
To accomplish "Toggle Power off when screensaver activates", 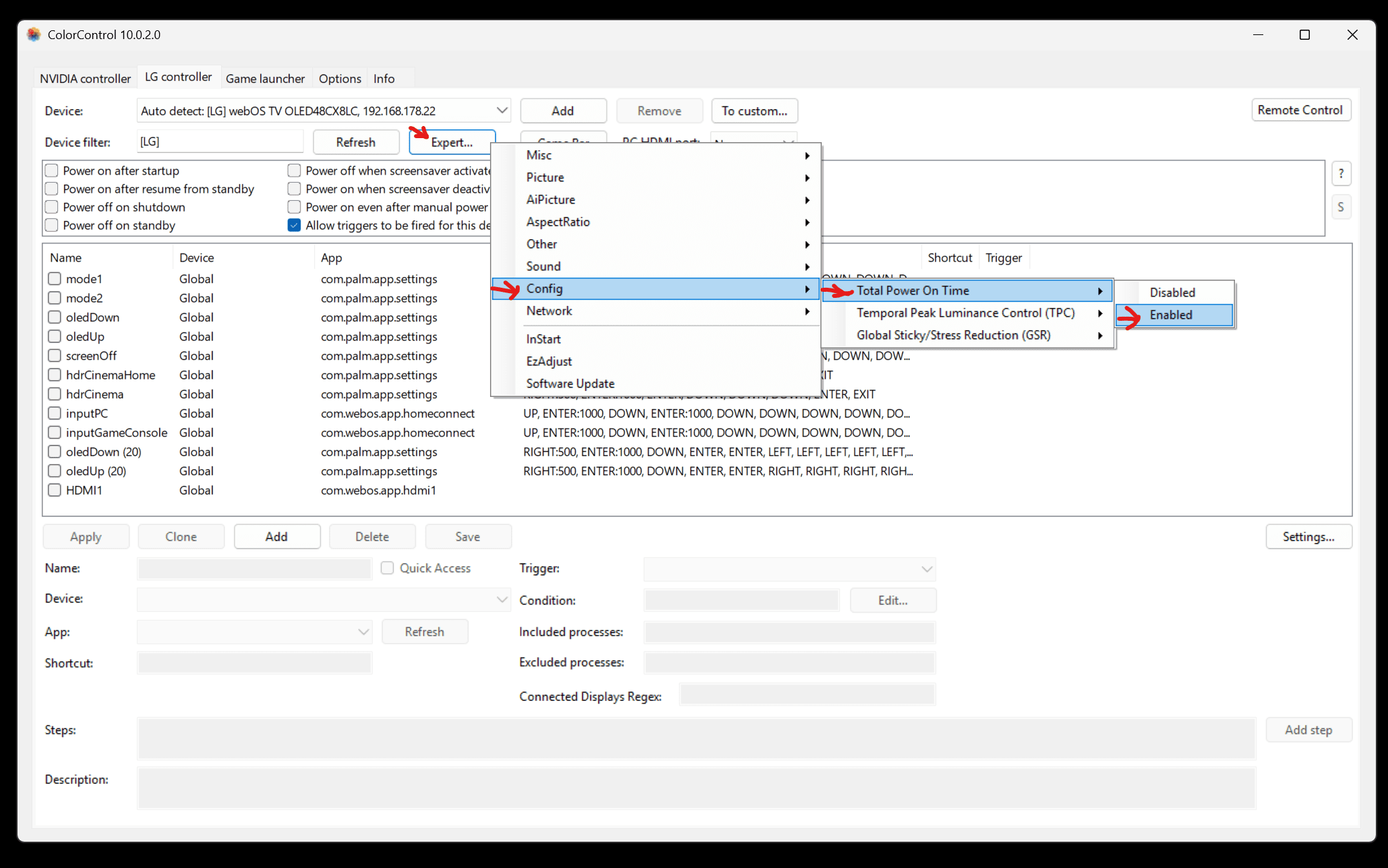I will 294,170.
